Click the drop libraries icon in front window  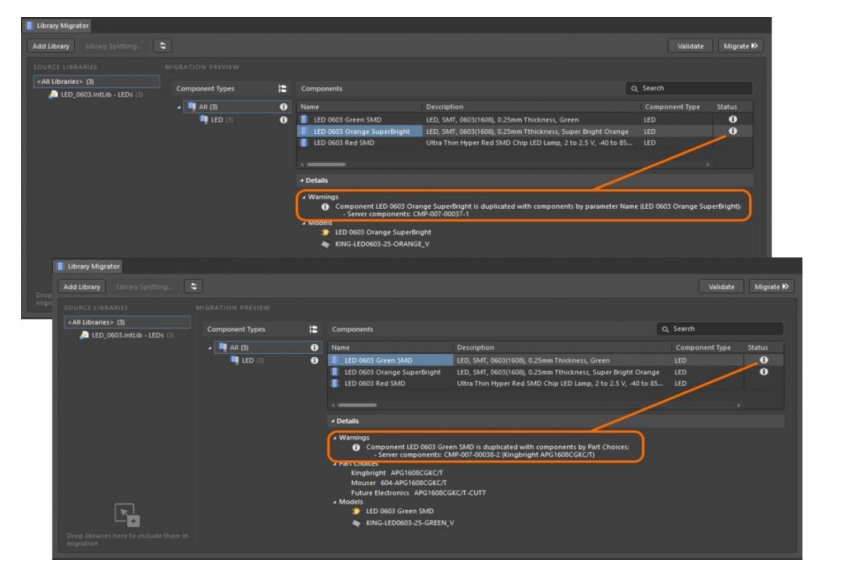click(127, 515)
